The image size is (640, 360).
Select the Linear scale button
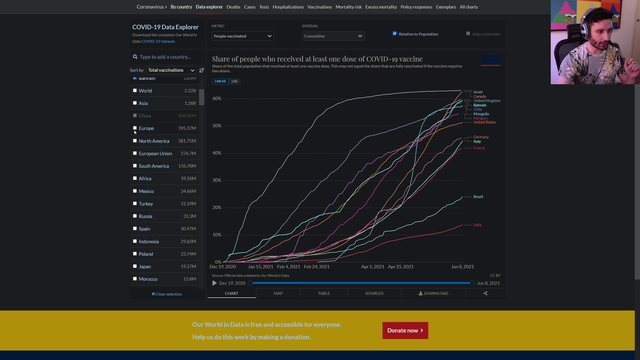(220, 81)
